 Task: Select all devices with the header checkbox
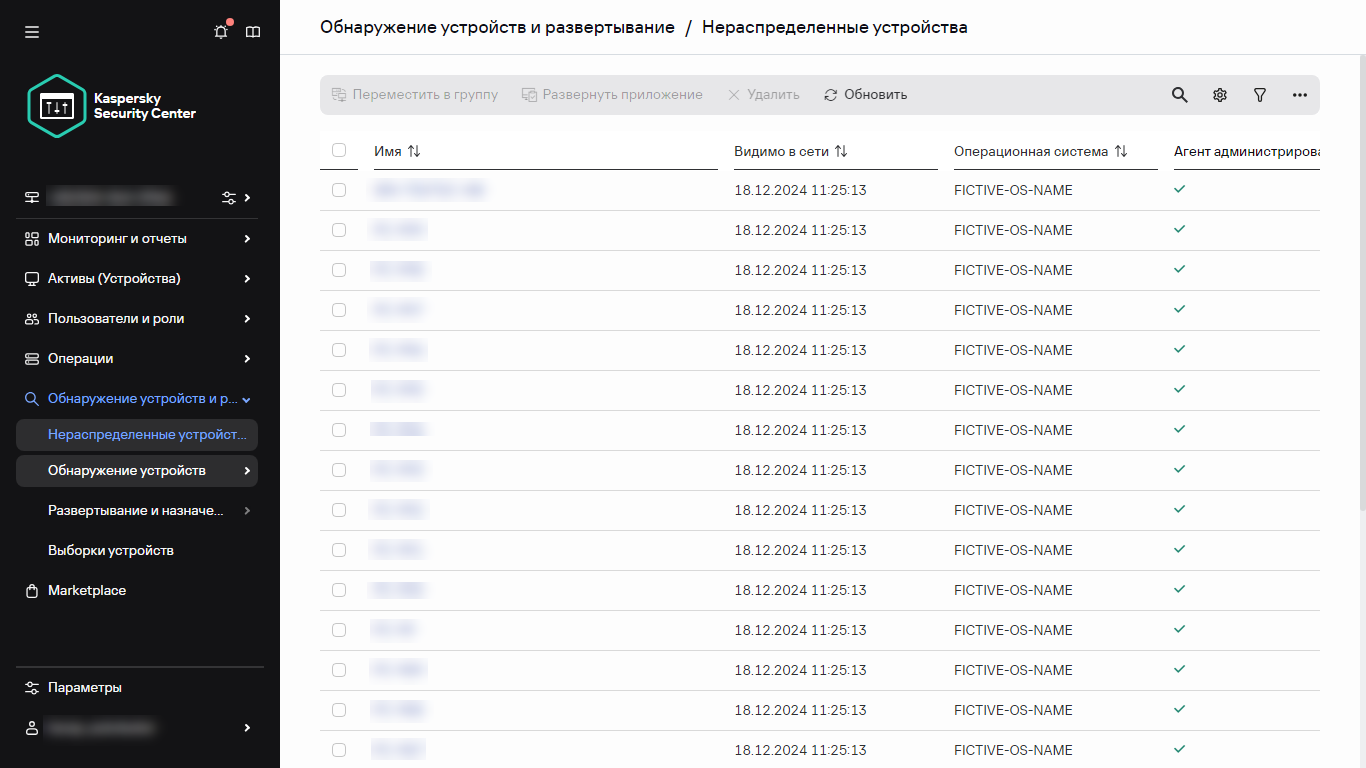pyautogui.click(x=339, y=150)
